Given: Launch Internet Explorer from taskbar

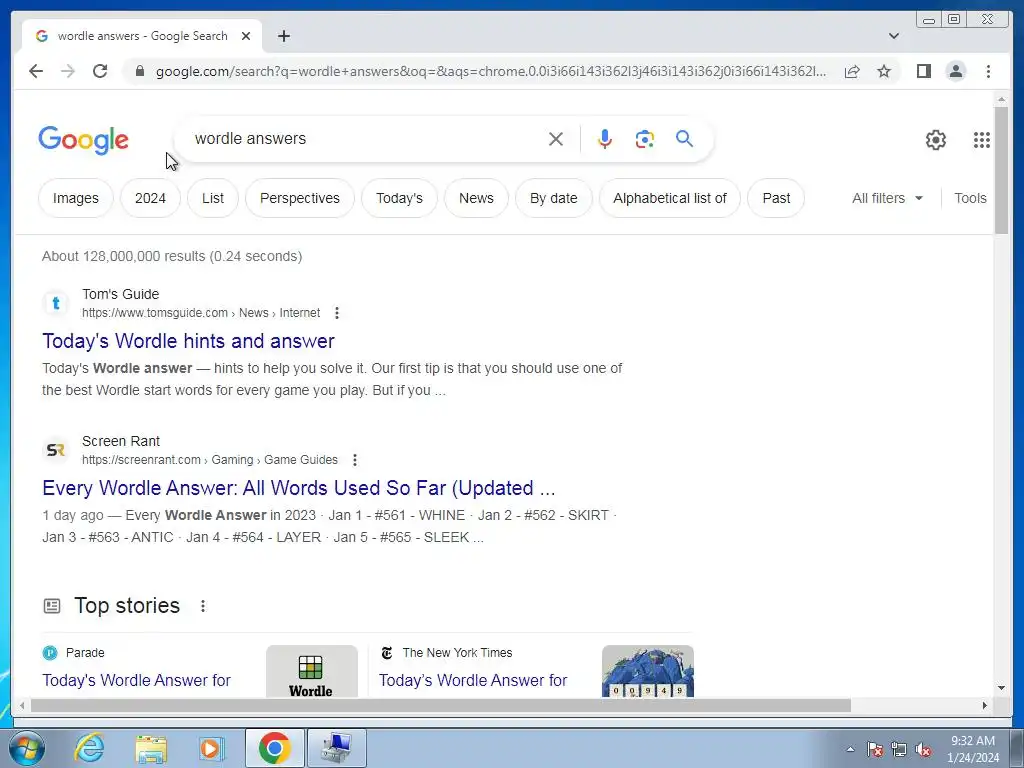Looking at the screenshot, I should [x=89, y=748].
